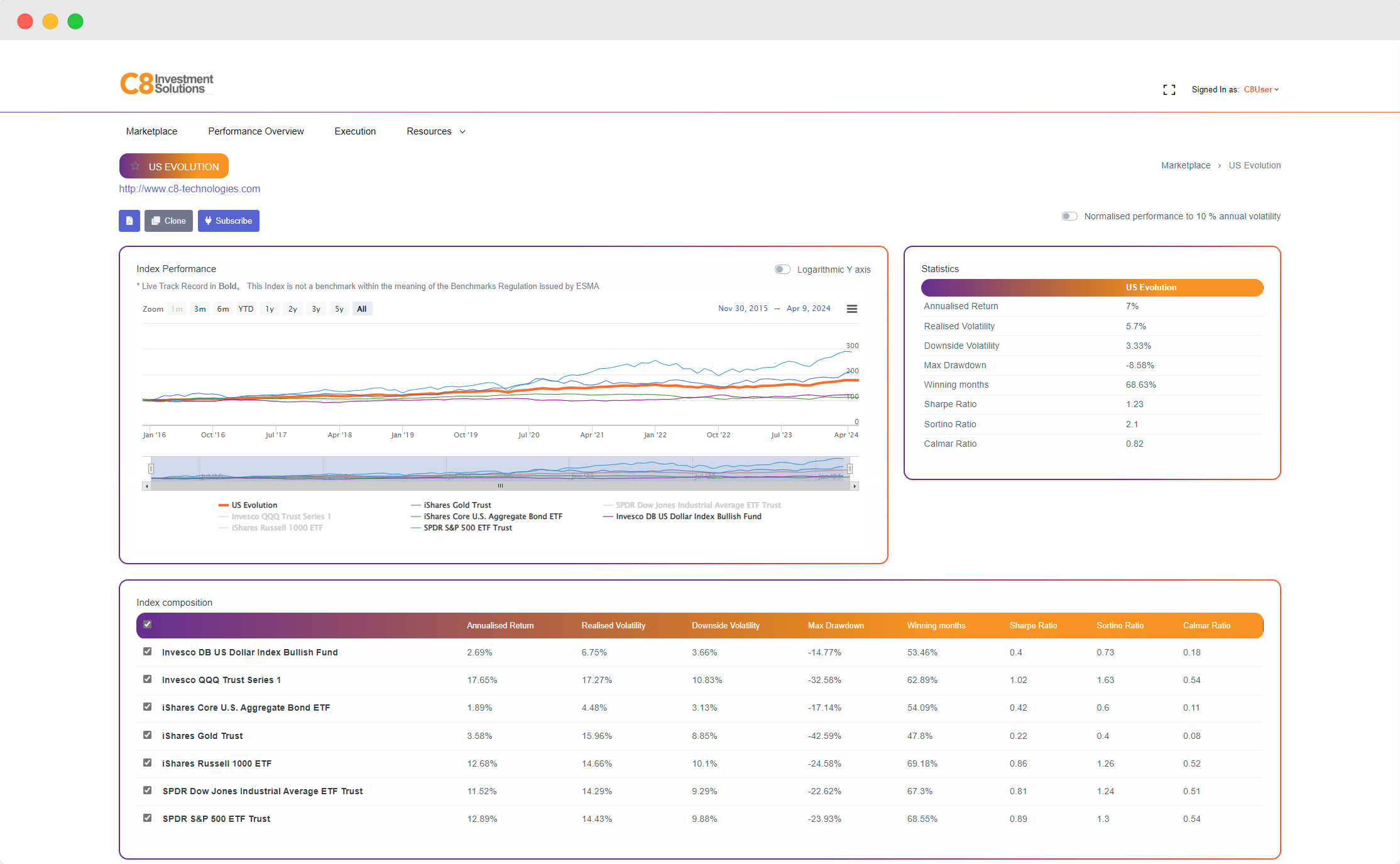Click the navigator right scroll arrow
The image size is (1400, 864).
[855, 486]
